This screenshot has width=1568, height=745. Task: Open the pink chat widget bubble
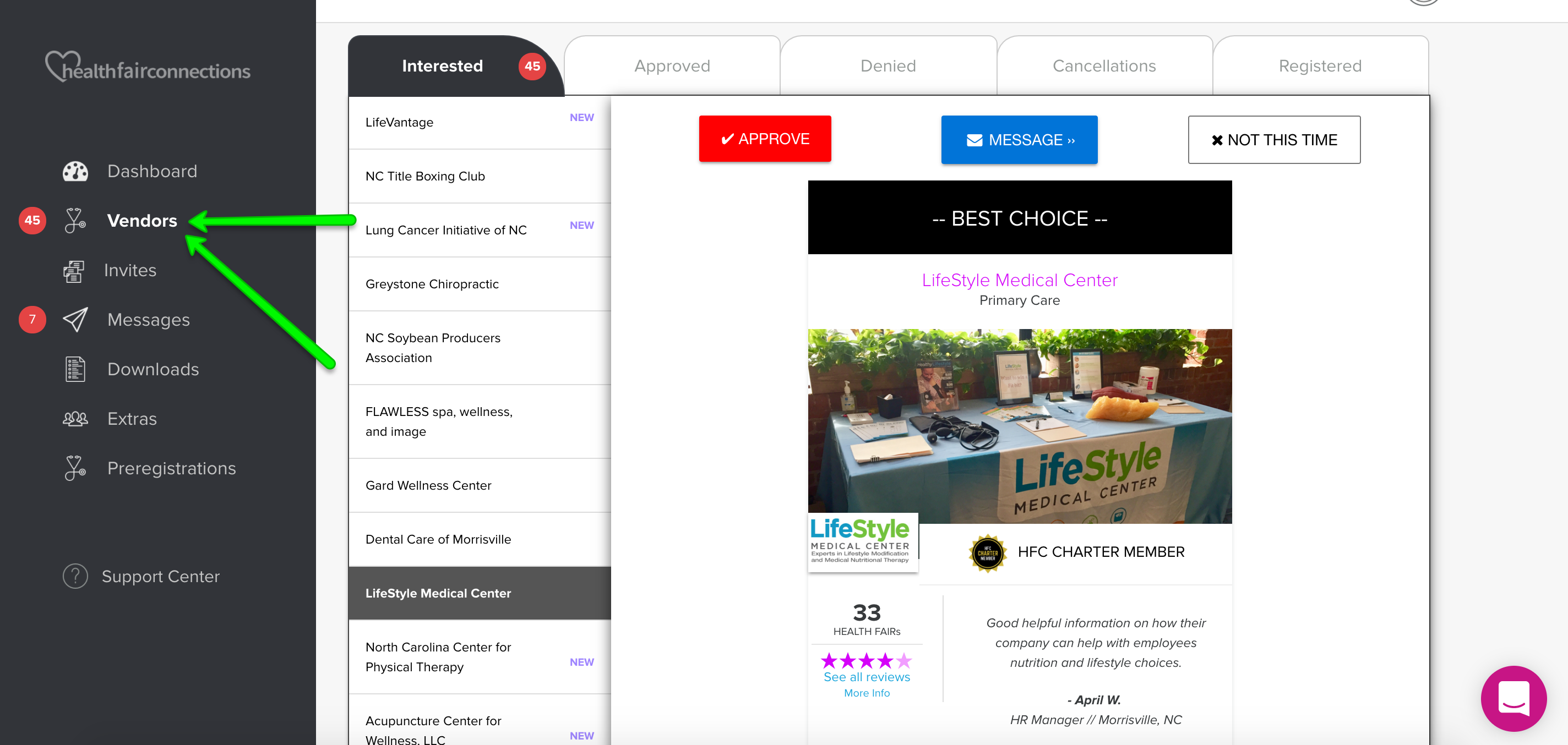[x=1513, y=698]
